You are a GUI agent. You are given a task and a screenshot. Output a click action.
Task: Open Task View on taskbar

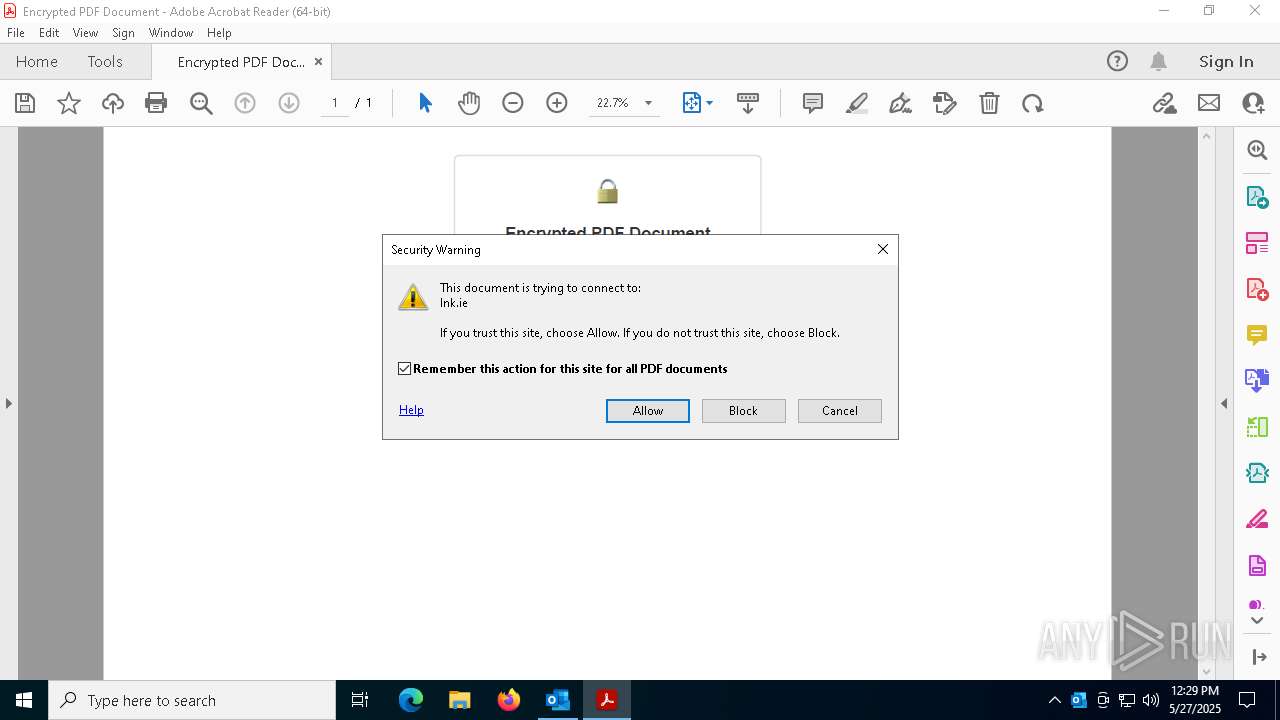pyautogui.click(x=360, y=700)
